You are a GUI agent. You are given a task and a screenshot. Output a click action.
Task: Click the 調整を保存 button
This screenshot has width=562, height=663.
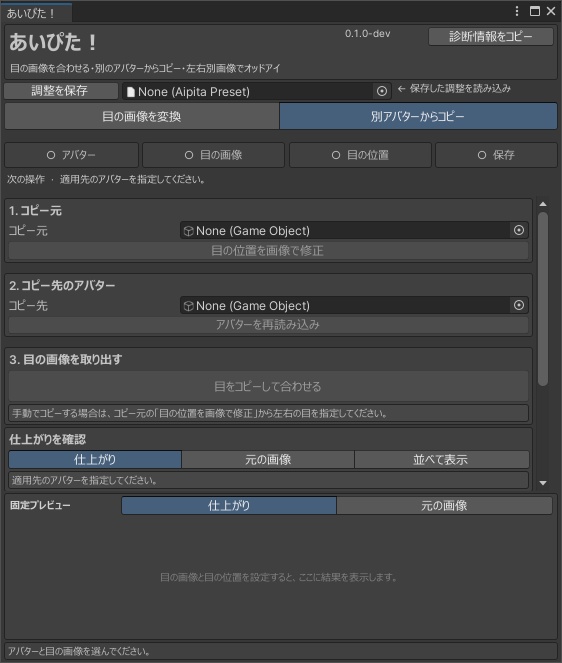coord(61,91)
